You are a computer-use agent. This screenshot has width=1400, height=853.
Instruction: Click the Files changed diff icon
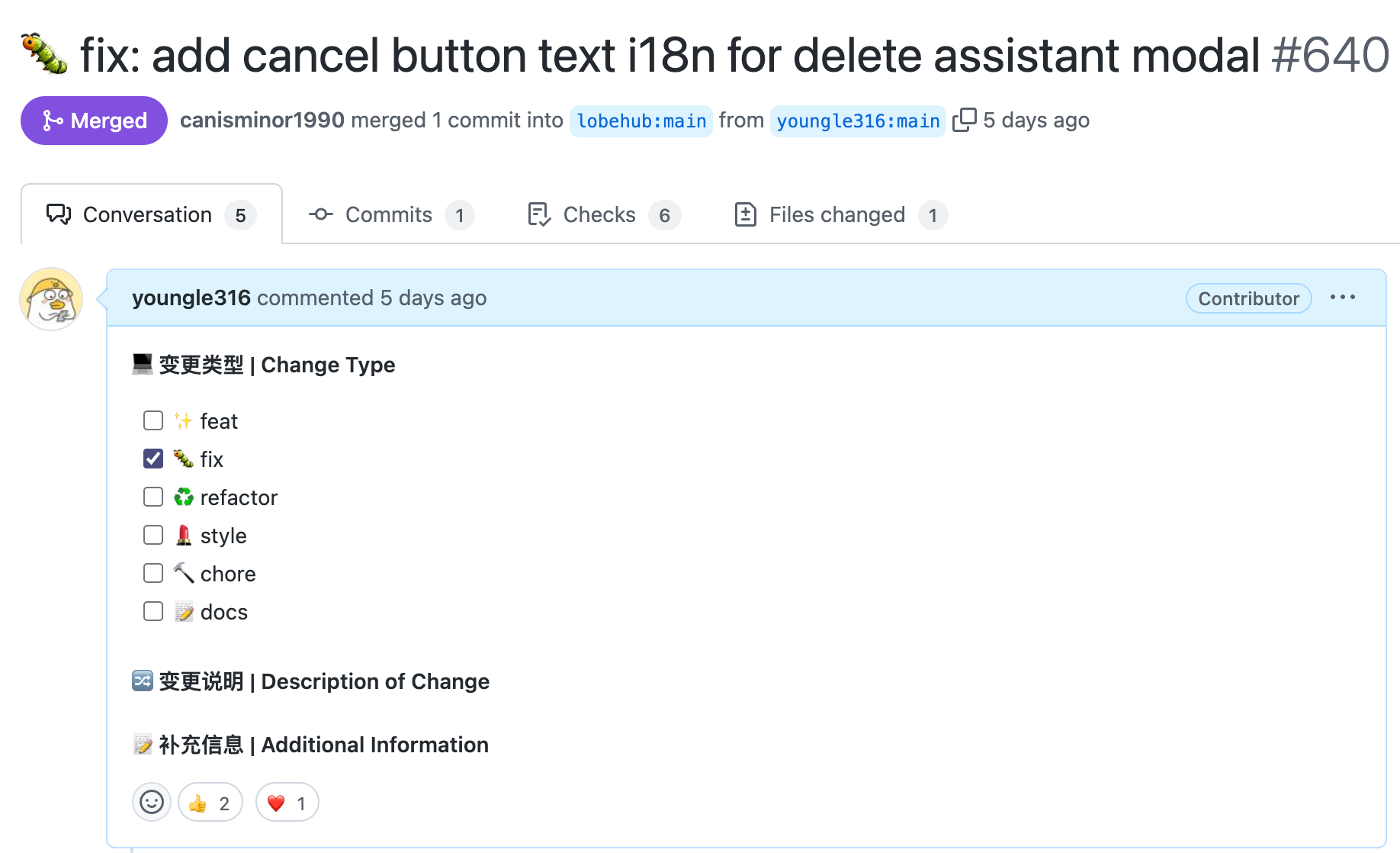745,214
